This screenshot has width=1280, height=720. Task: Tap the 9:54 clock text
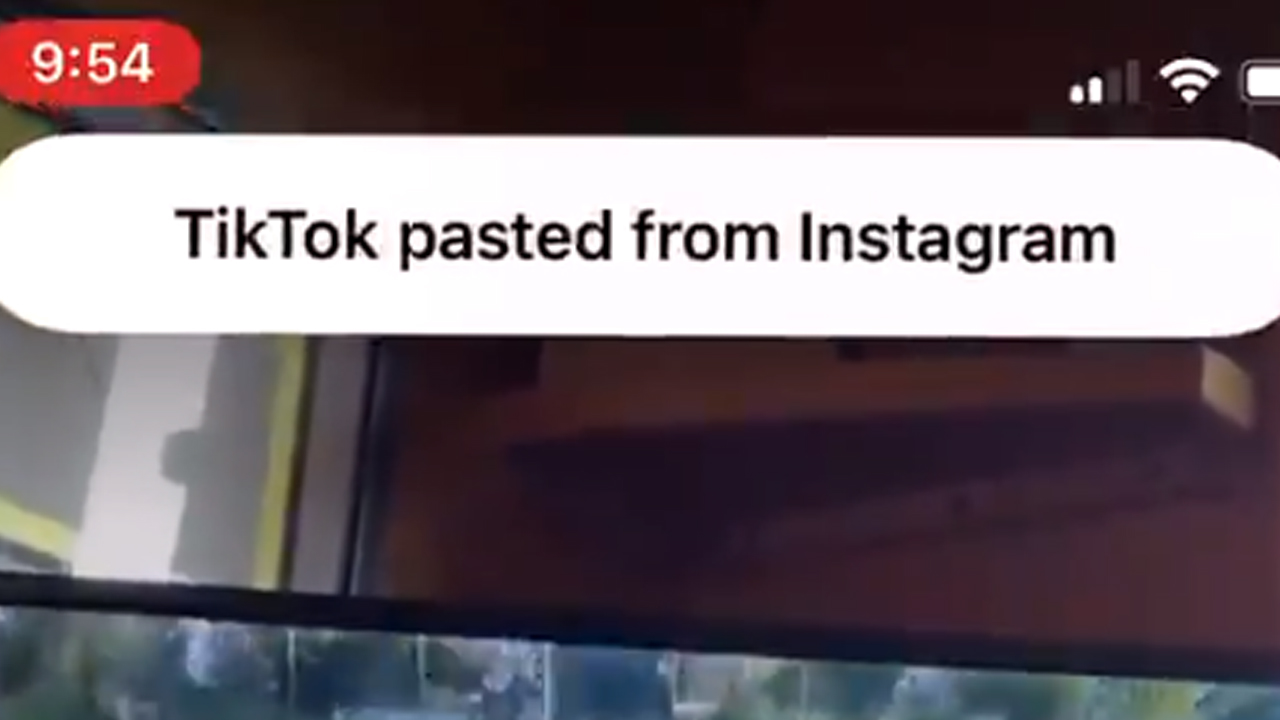click(x=92, y=64)
